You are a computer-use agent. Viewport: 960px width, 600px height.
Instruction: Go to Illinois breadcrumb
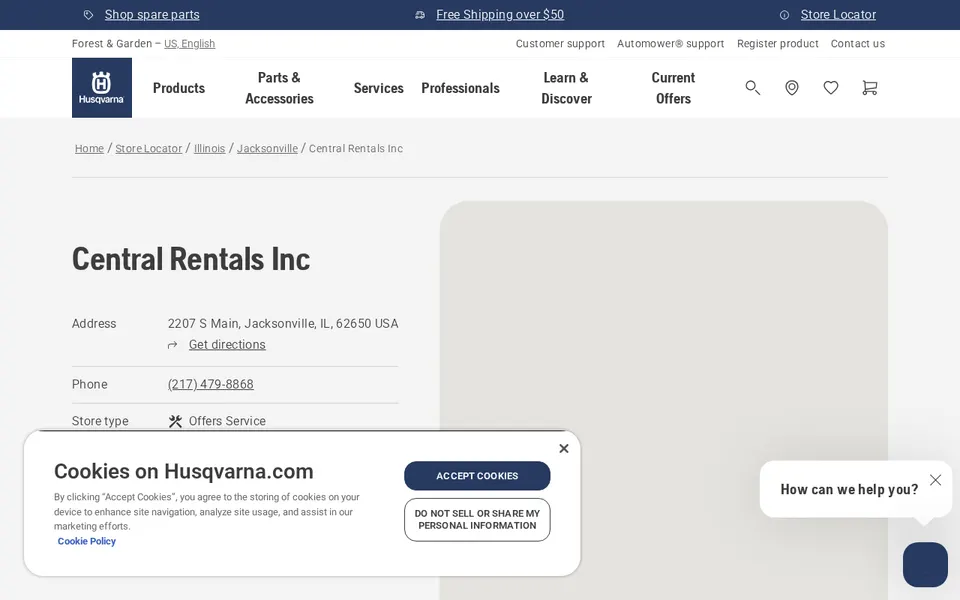pos(209,148)
